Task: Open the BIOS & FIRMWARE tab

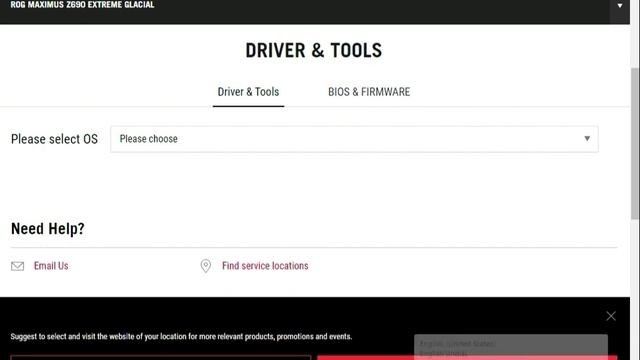Action: [369, 92]
